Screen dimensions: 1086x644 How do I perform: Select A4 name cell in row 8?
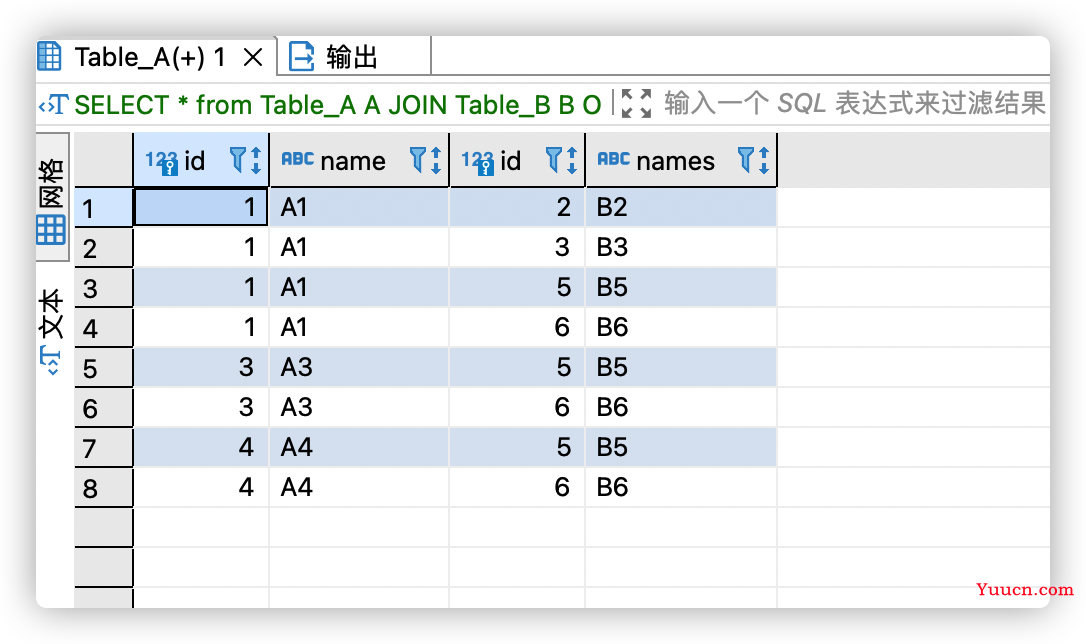click(x=359, y=488)
